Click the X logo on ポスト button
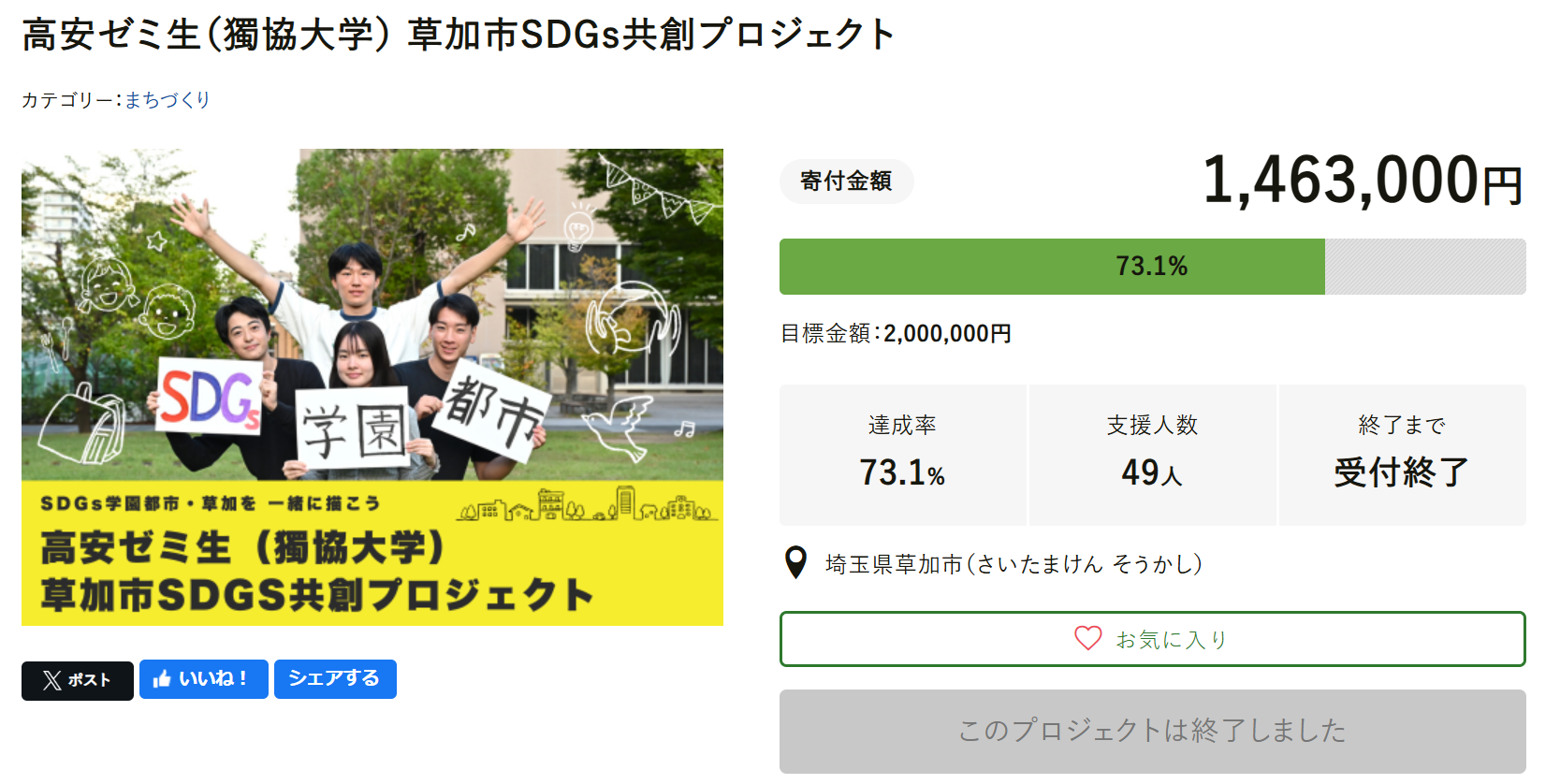 52,680
